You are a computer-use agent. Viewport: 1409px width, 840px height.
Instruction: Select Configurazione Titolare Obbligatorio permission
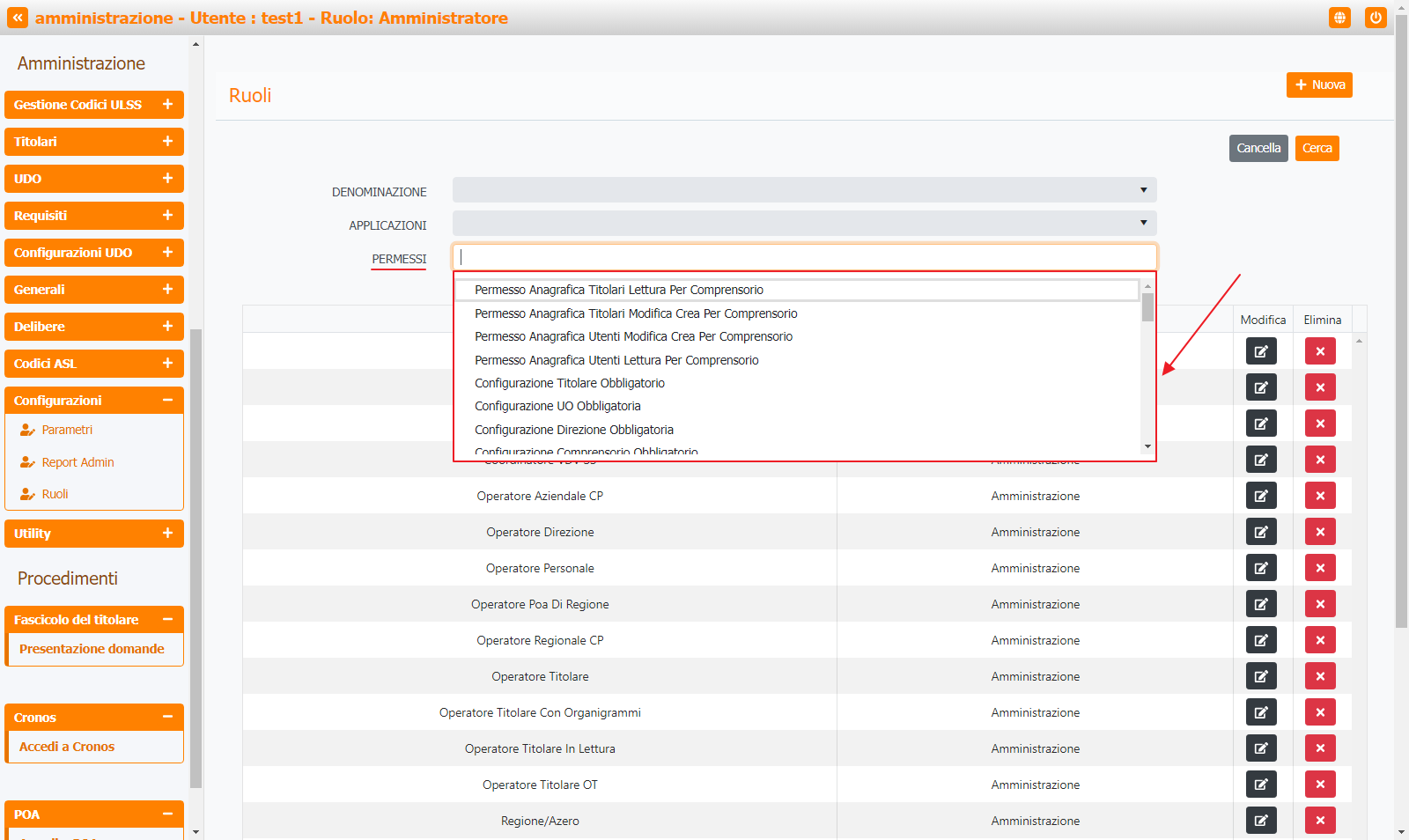[x=570, y=383]
